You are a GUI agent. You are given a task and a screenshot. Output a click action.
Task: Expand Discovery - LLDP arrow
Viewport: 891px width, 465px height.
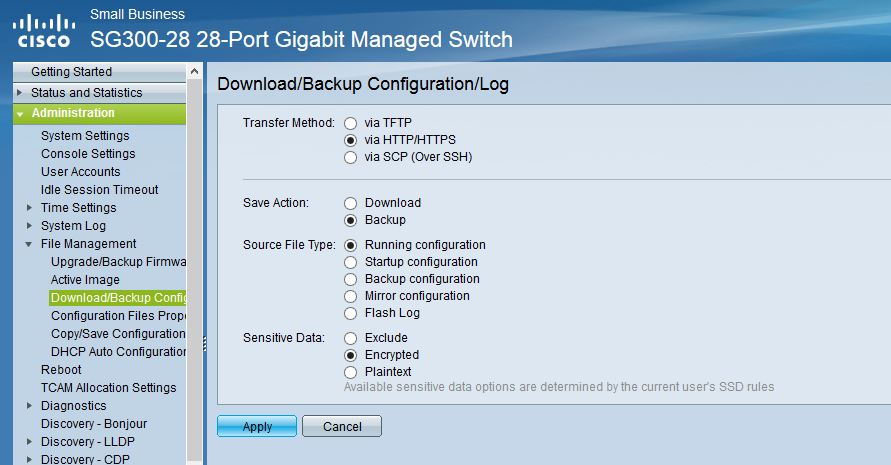tap(29, 442)
